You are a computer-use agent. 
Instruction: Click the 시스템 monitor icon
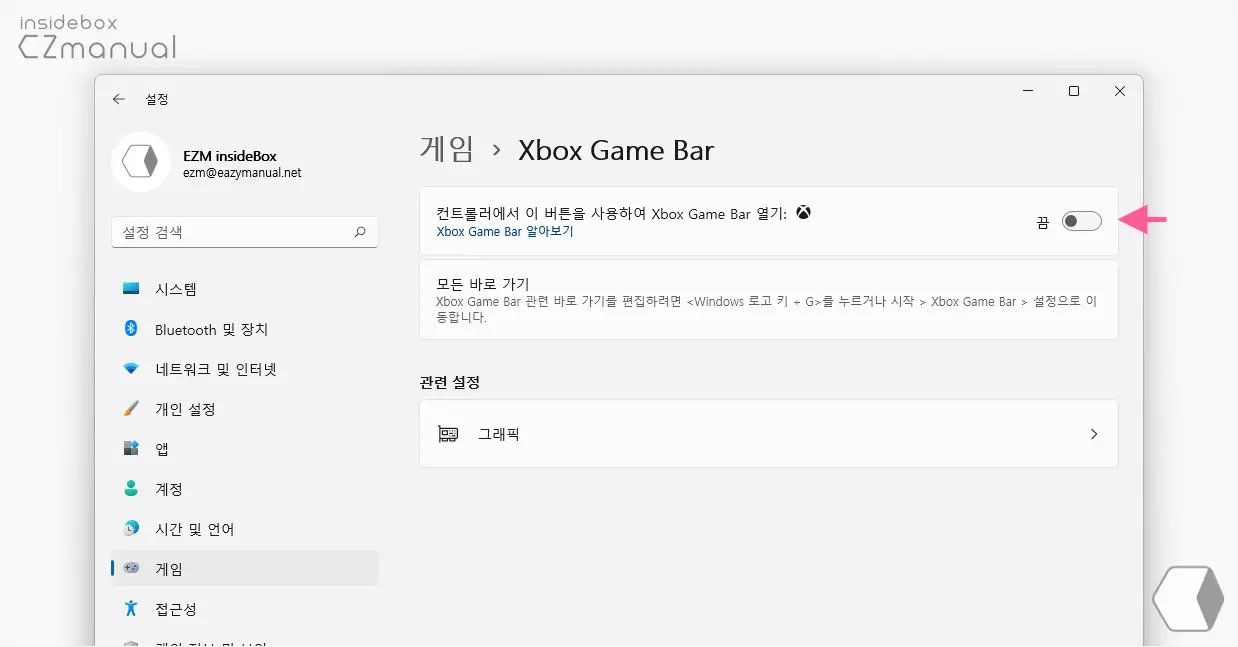point(131,289)
